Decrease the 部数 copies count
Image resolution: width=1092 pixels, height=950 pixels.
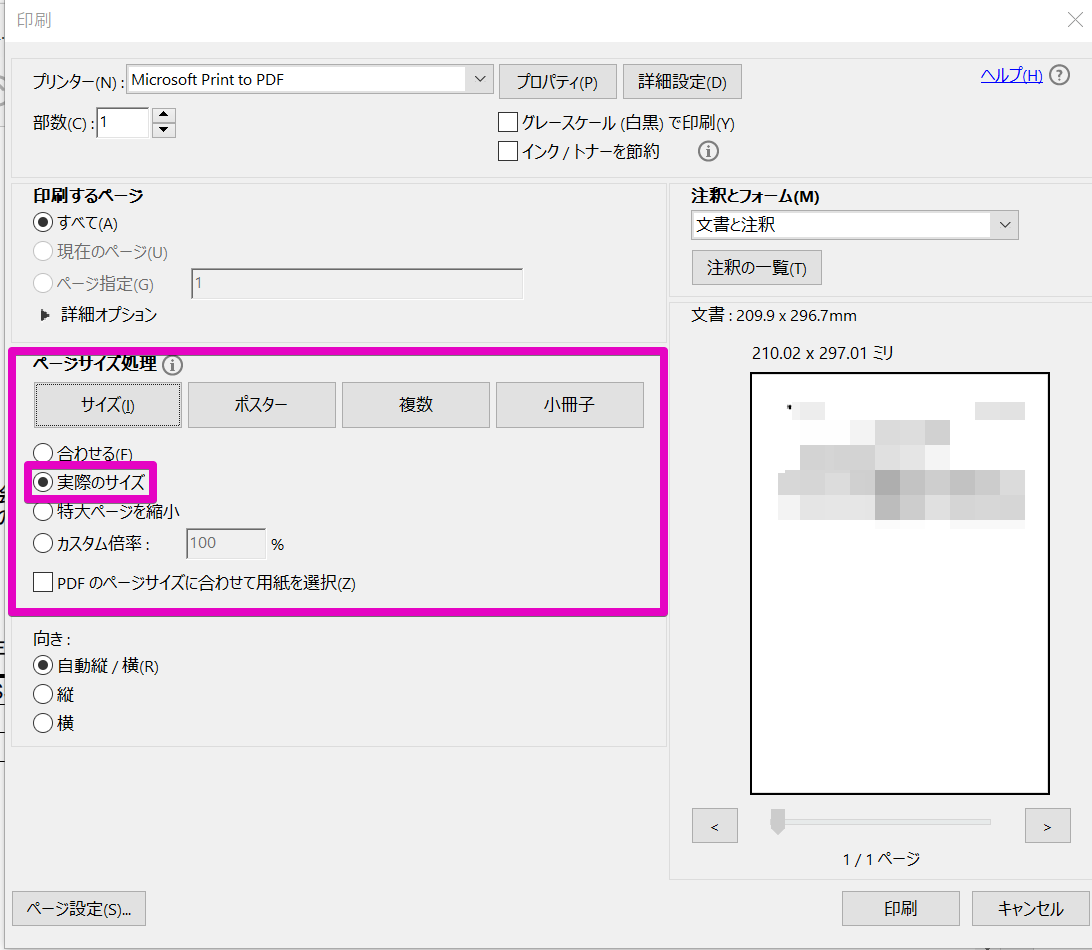(x=164, y=130)
